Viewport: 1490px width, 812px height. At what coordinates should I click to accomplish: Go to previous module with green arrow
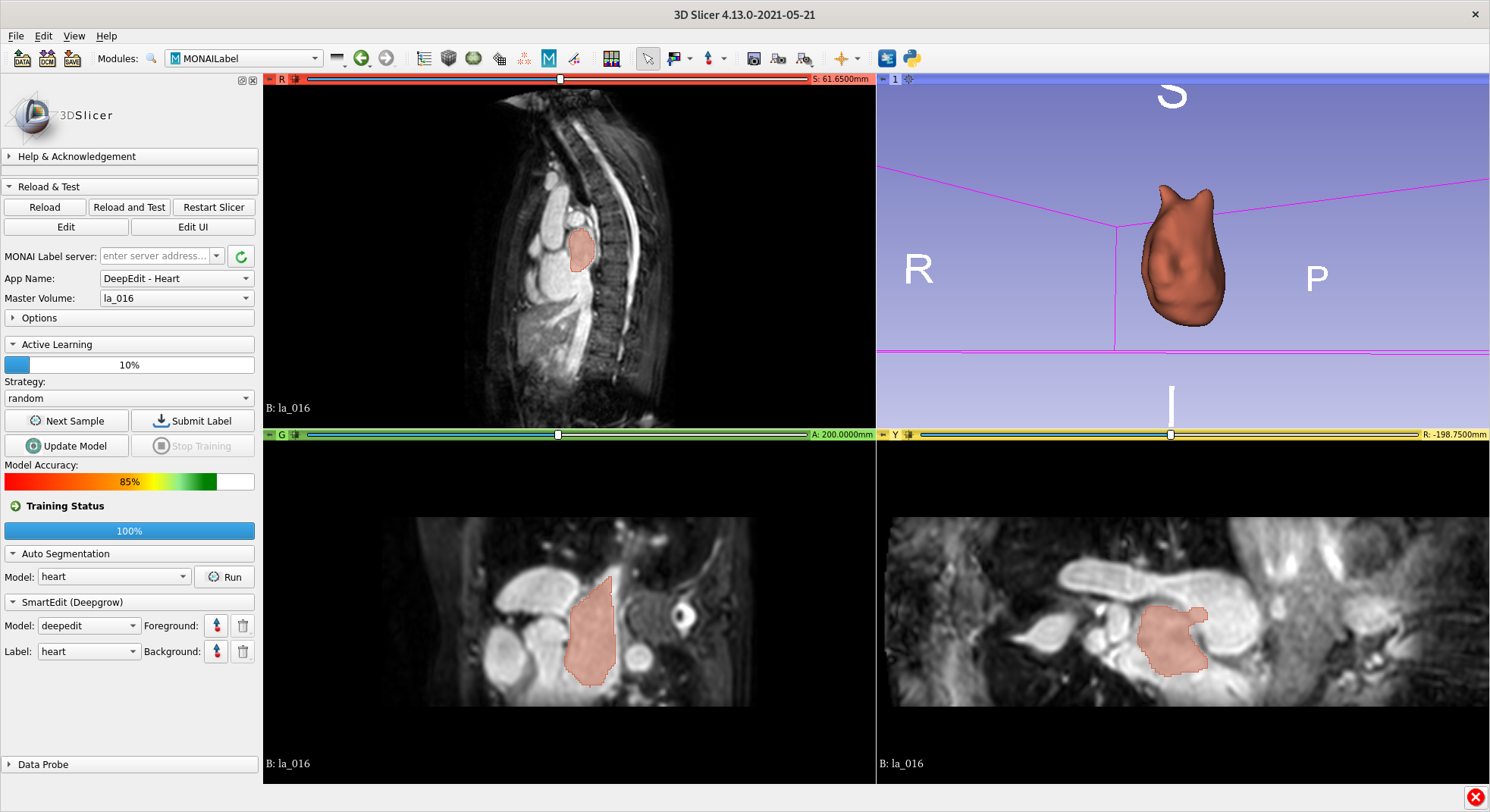coord(361,58)
